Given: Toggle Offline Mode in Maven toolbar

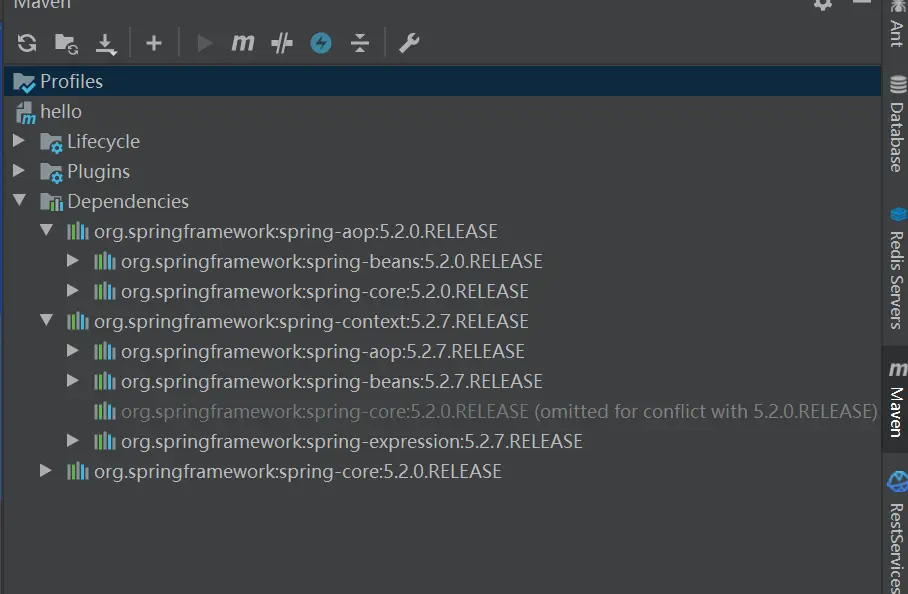Looking at the screenshot, I should click(282, 43).
